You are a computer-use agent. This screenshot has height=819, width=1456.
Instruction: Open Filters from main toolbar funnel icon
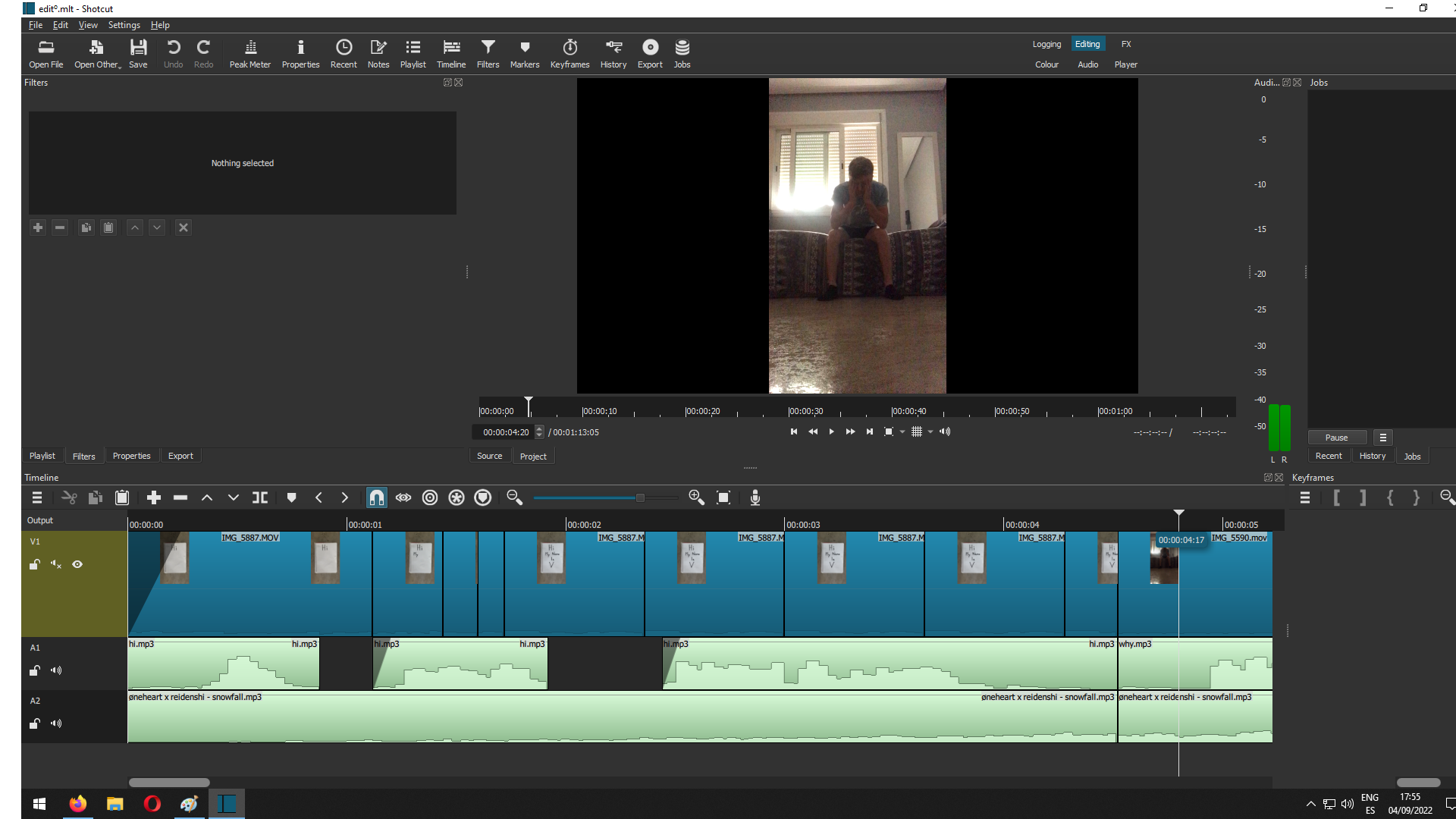coord(488,54)
